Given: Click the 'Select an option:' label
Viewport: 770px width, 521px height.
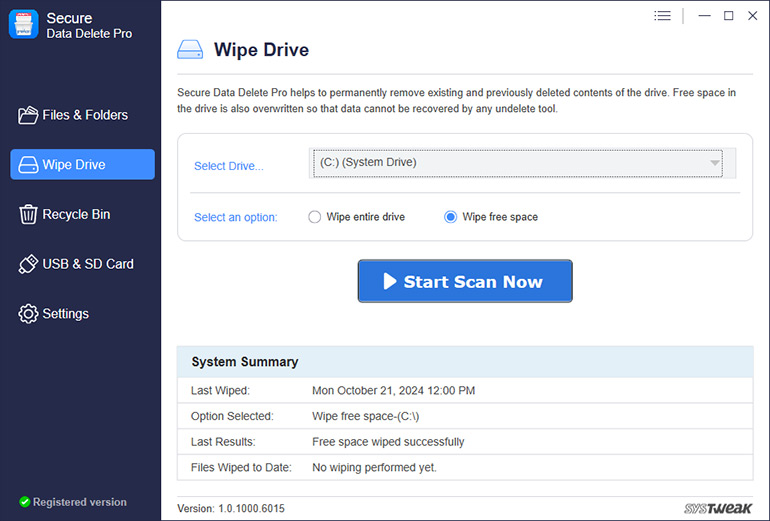Looking at the screenshot, I should click(236, 217).
